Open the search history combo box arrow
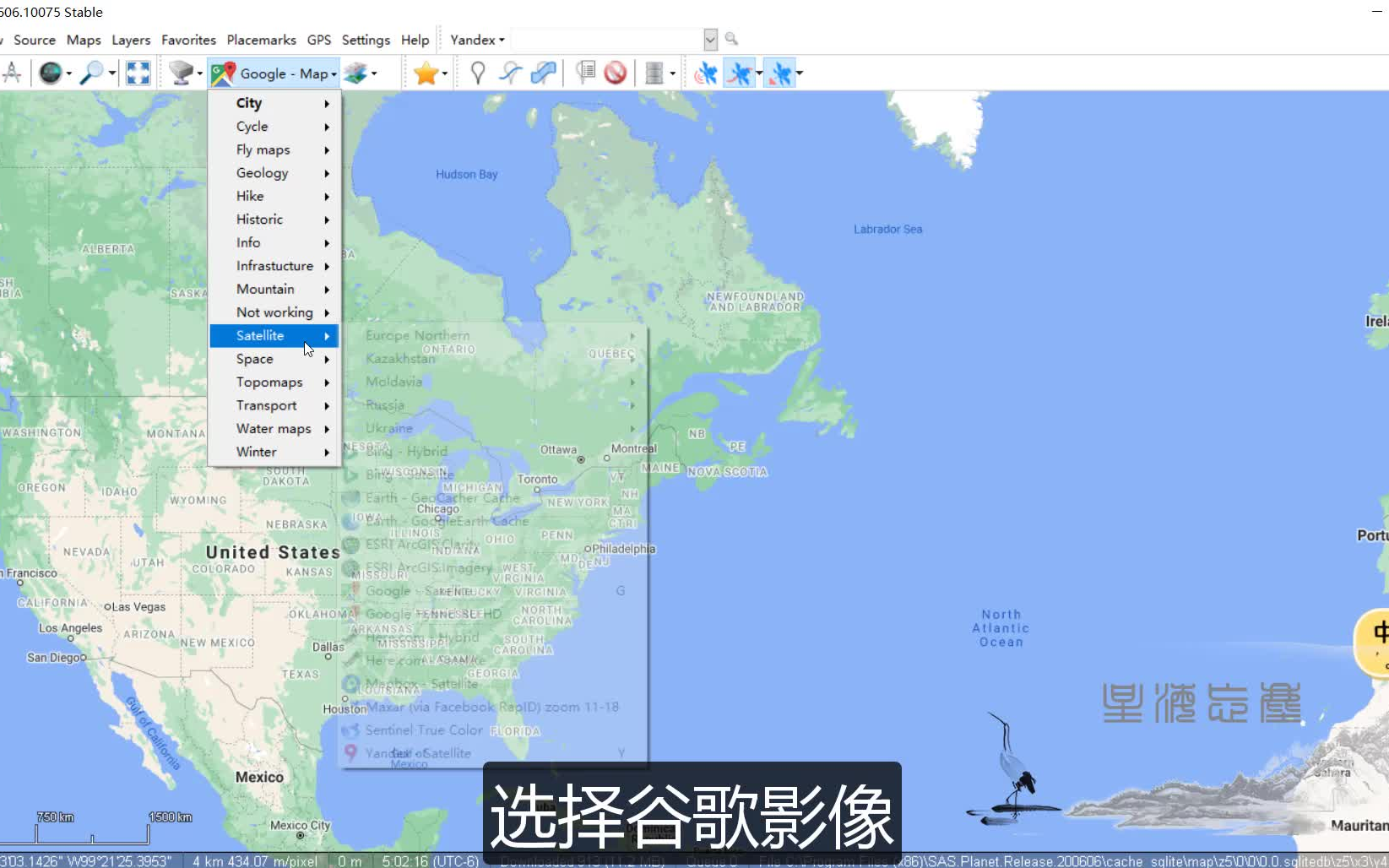 pyautogui.click(x=710, y=39)
